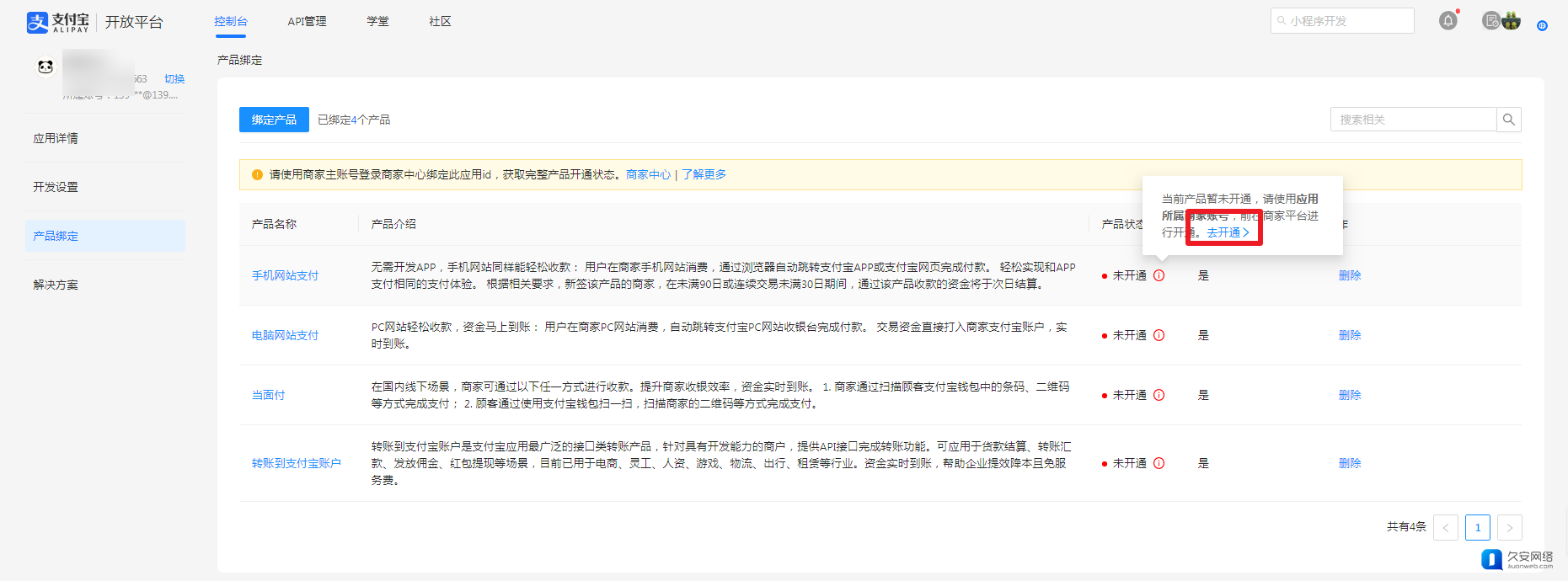Click the 搜索相关 search field

(1413, 120)
